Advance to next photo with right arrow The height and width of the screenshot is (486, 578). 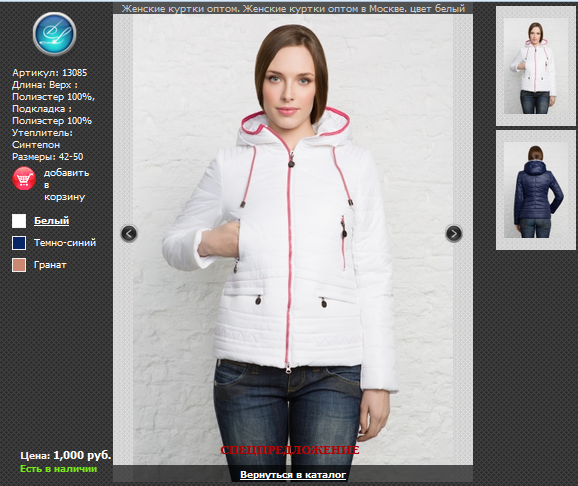pos(454,234)
